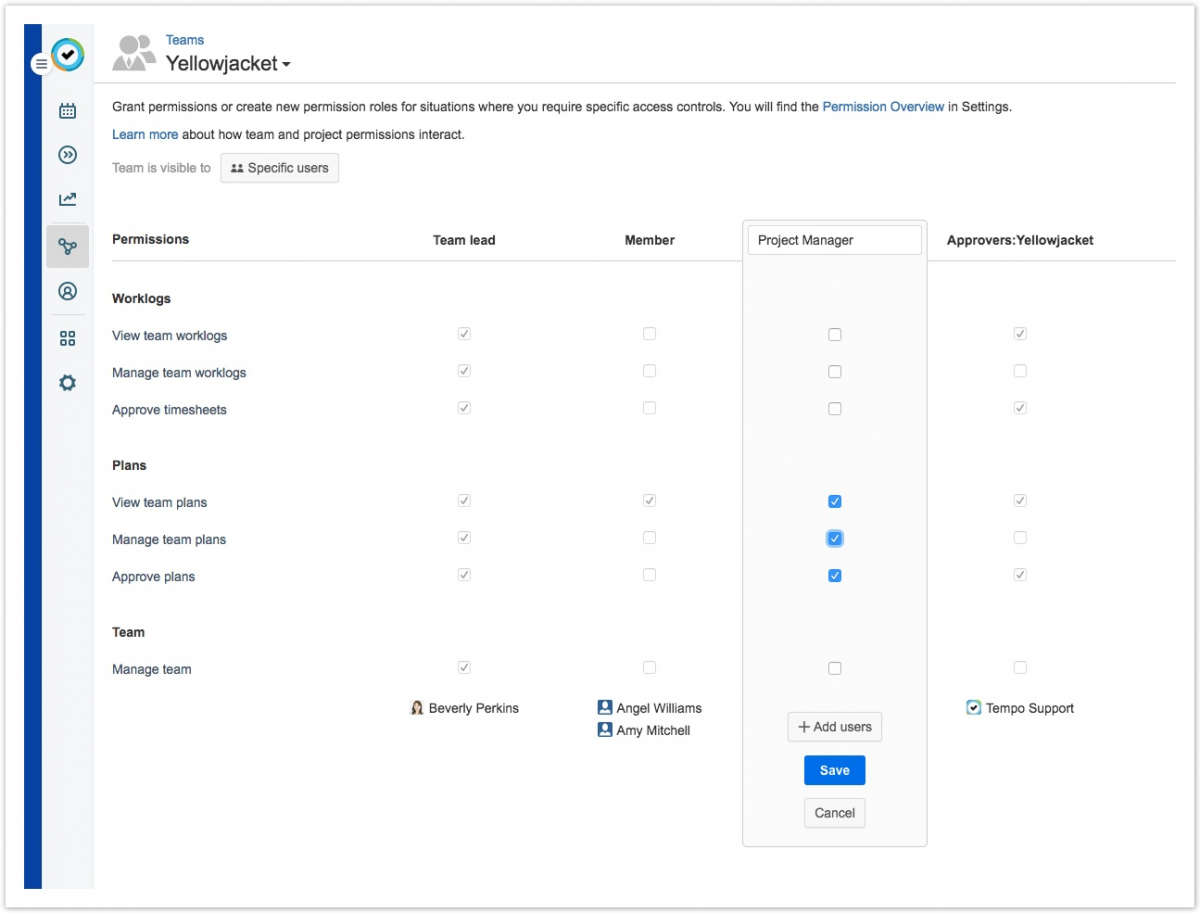Click the Save button

coord(834,770)
